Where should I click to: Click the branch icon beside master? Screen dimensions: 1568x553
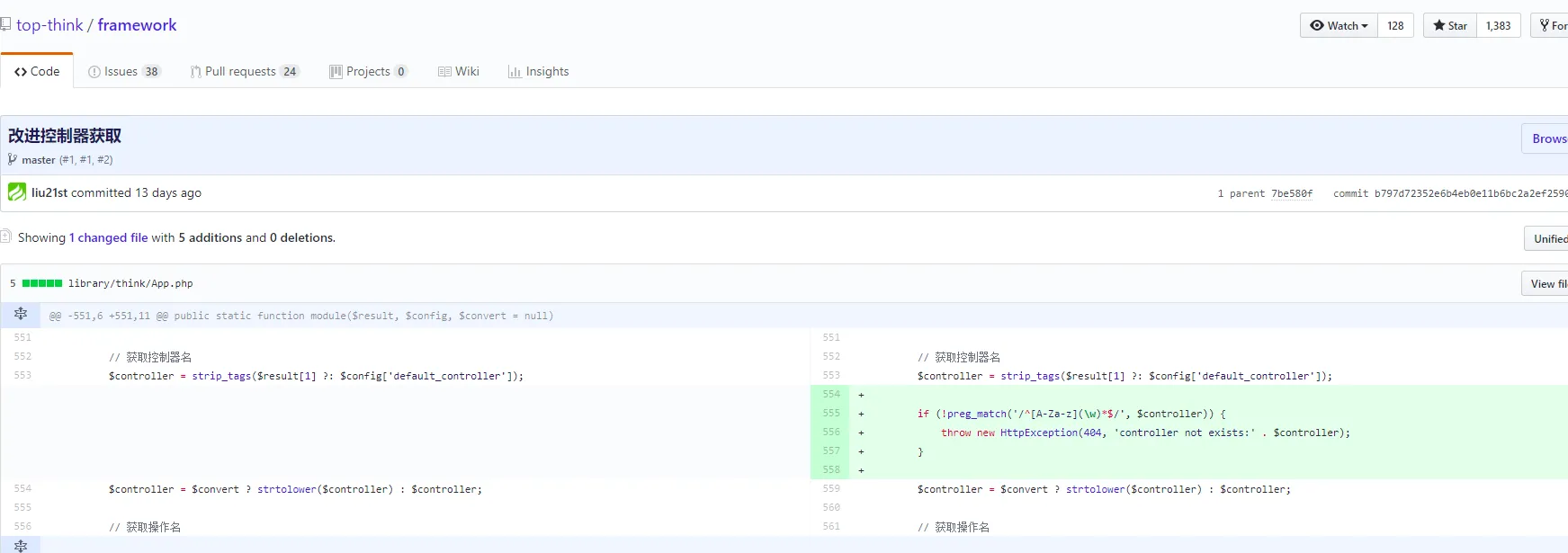click(13, 159)
